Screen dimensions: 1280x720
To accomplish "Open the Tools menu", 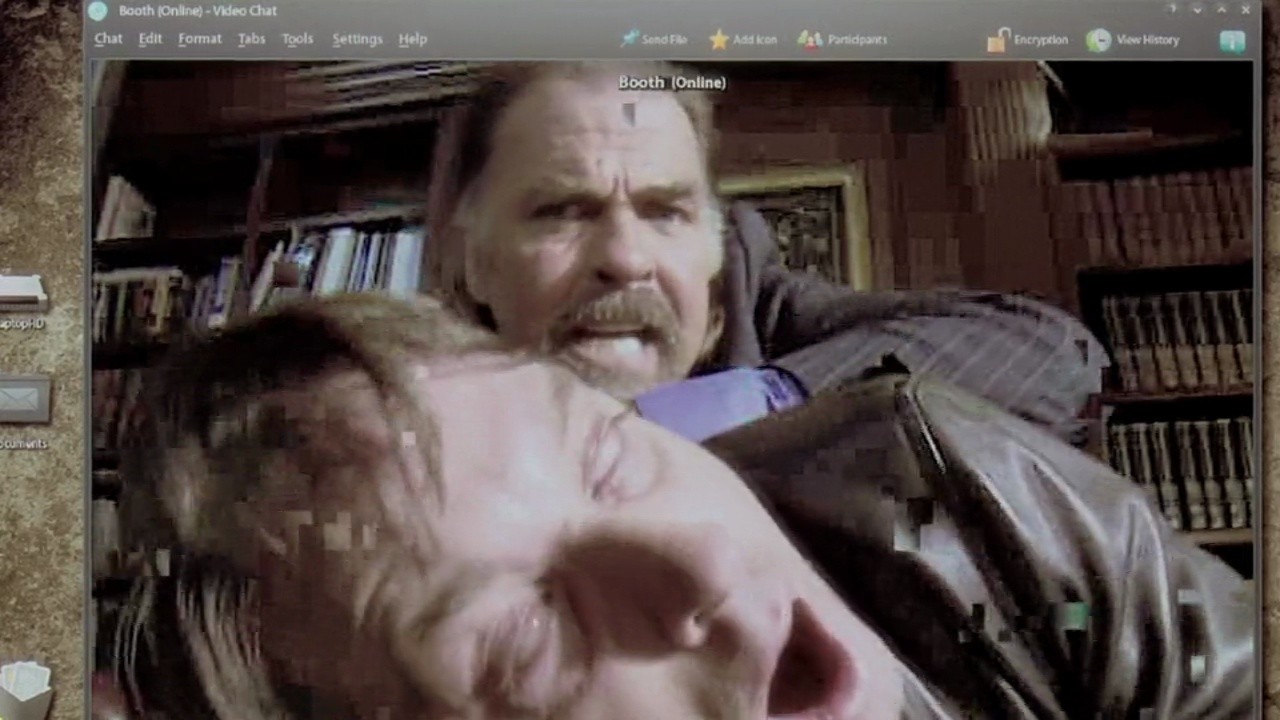I will [297, 39].
